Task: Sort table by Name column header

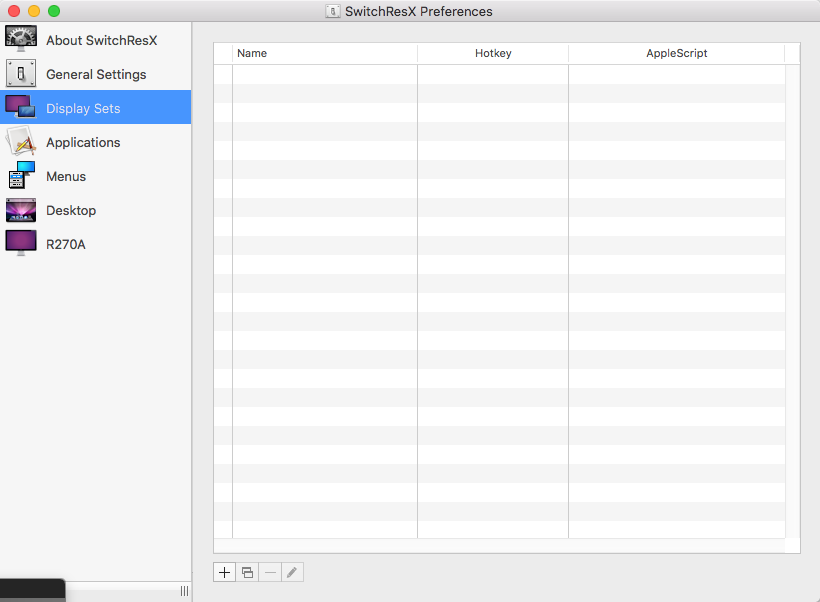Action: pos(325,53)
